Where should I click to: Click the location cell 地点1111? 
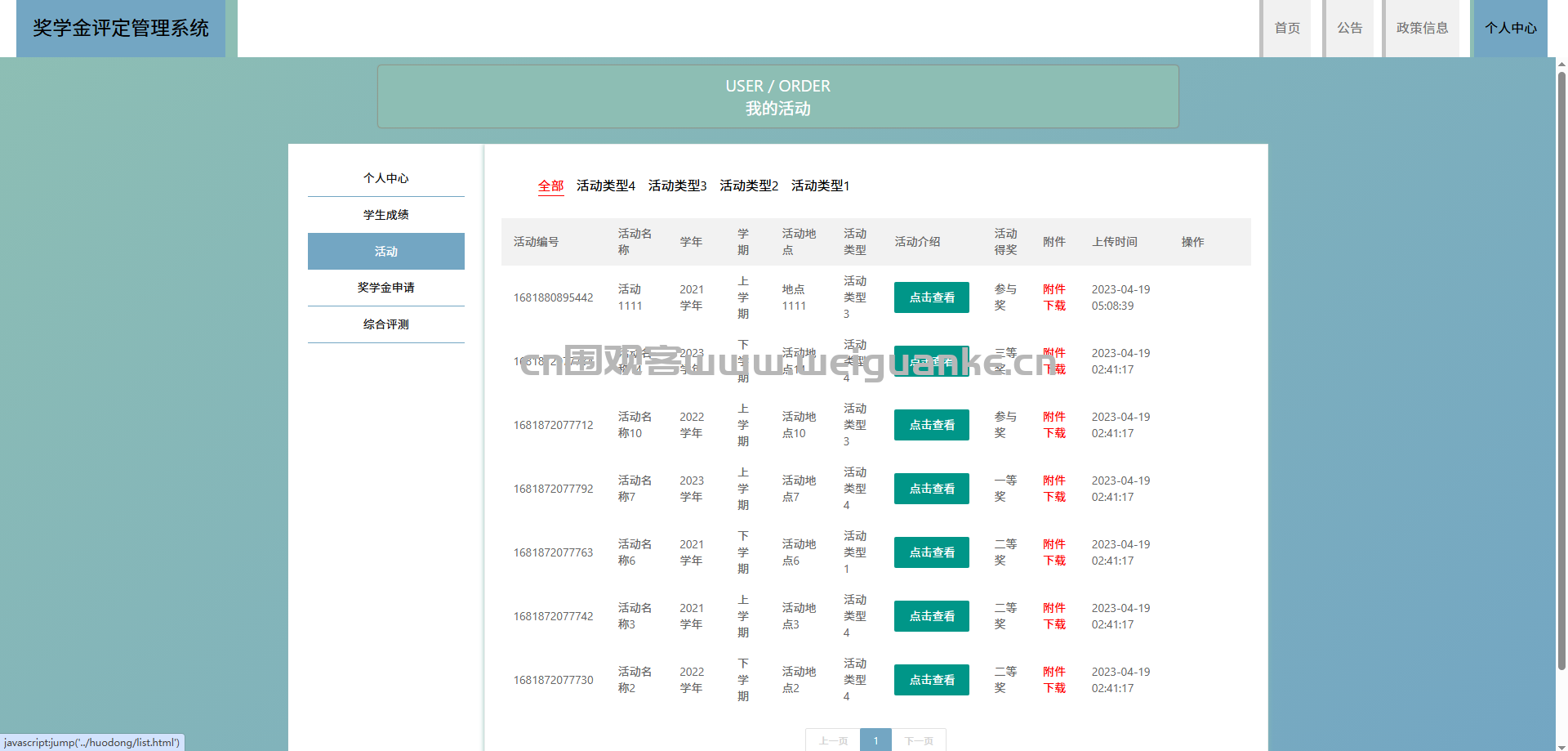pos(794,297)
